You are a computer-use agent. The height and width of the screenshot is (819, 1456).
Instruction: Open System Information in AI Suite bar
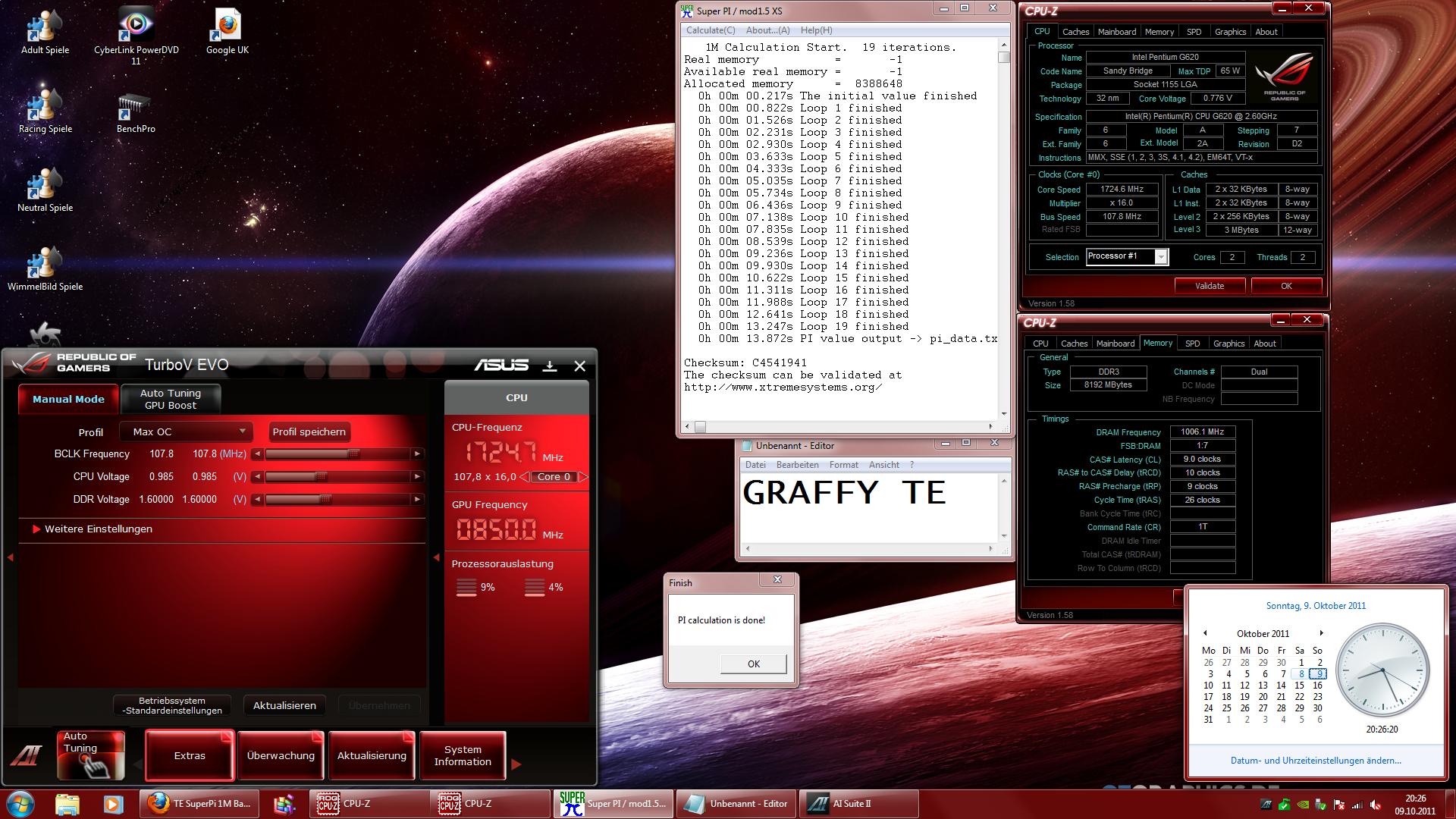[x=463, y=755]
